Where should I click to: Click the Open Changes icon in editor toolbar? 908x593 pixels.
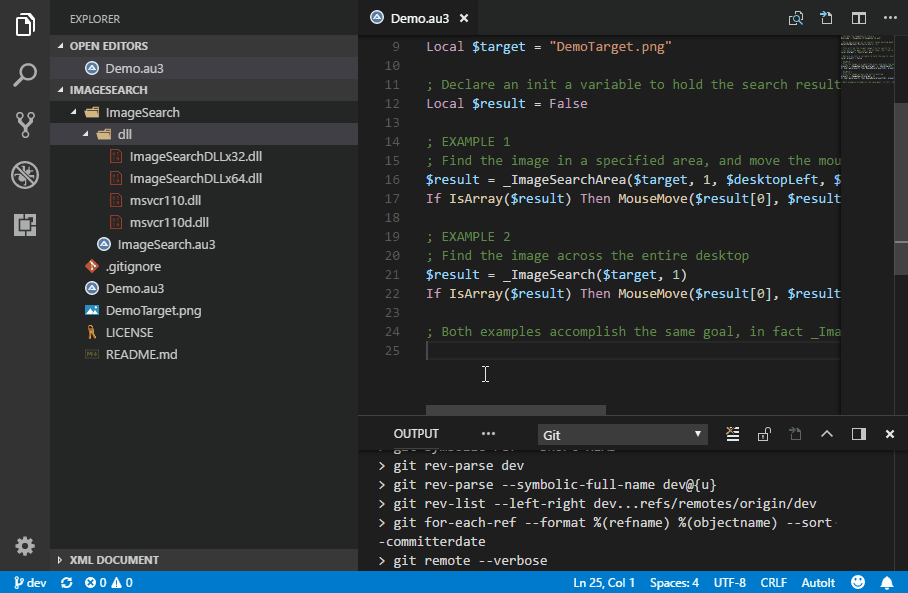click(x=796, y=19)
